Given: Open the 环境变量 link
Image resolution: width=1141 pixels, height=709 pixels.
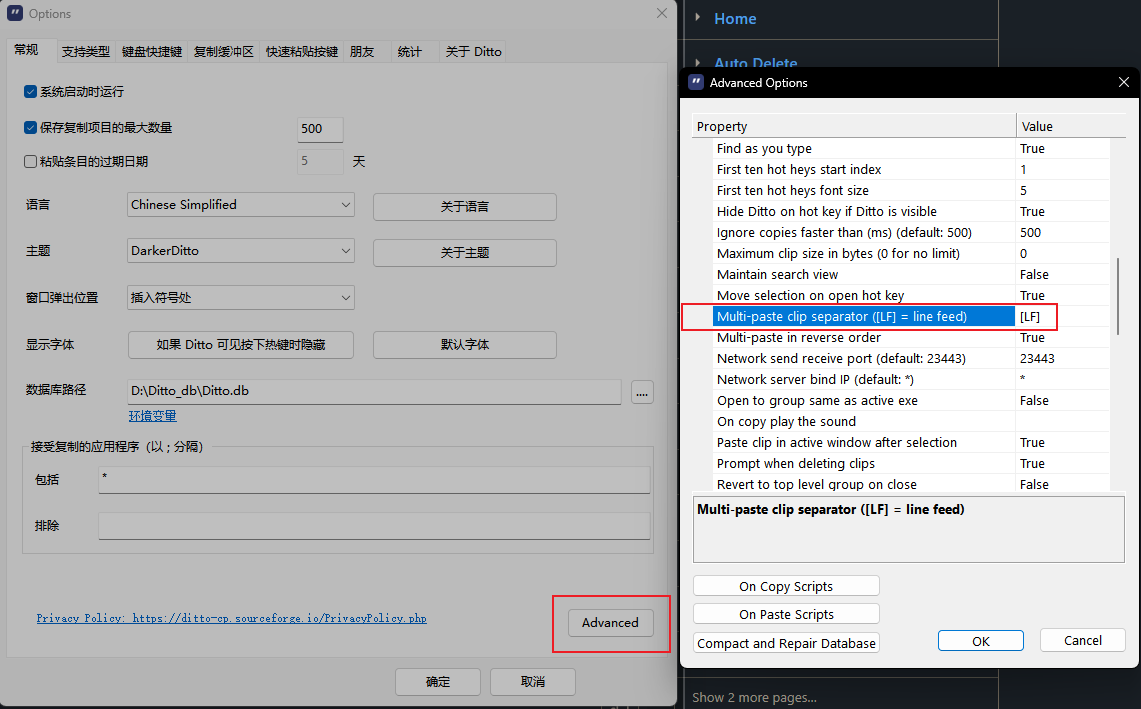Looking at the screenshot, I should 152,416.
